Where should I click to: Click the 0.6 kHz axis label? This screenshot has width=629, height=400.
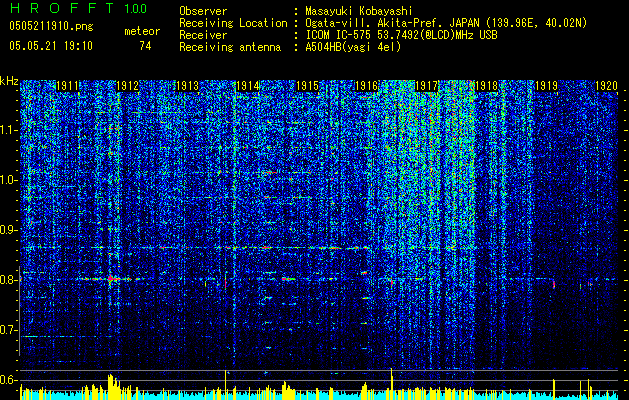pos(9,380)
